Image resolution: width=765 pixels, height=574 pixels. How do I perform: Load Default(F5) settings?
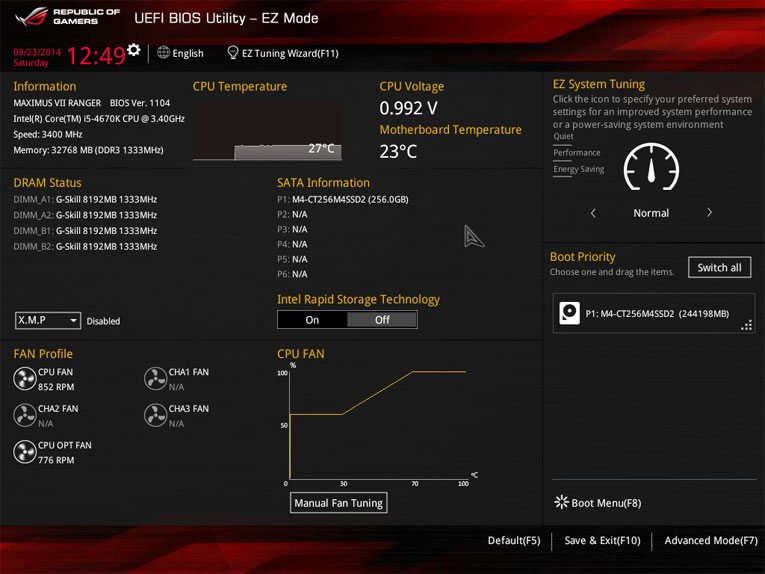tap(514, 540)
